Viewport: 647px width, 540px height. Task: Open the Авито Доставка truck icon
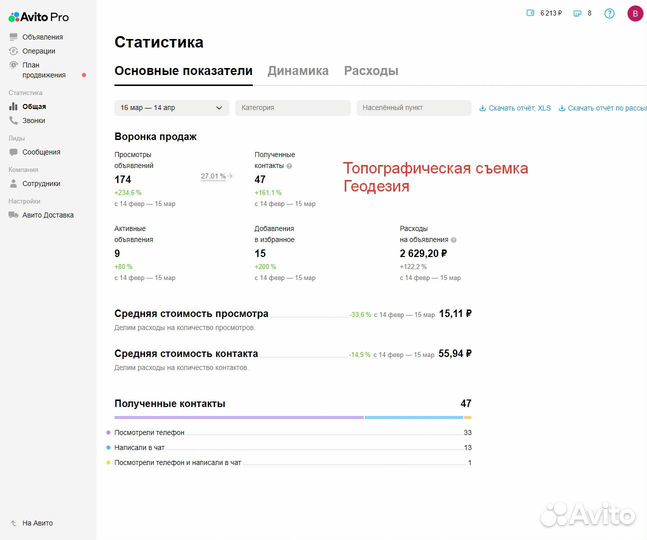[x=14, y=215]
